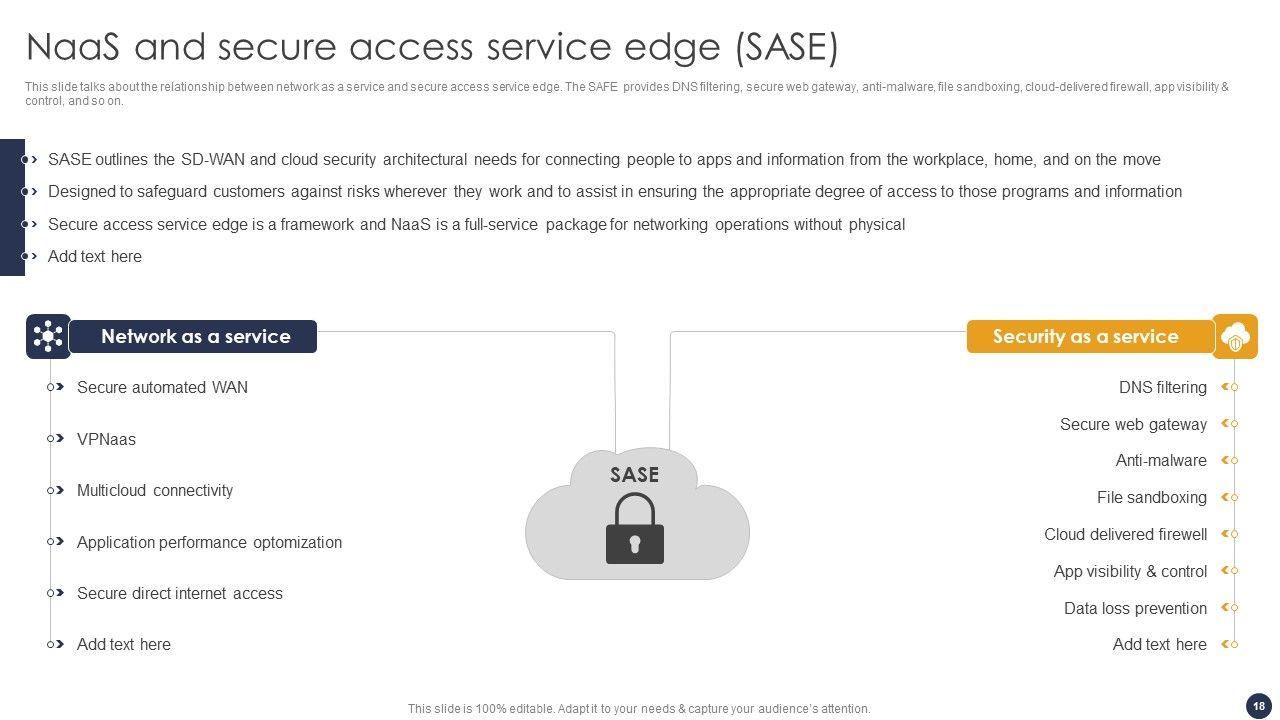Click the network hub icon

tap(48, 337)
